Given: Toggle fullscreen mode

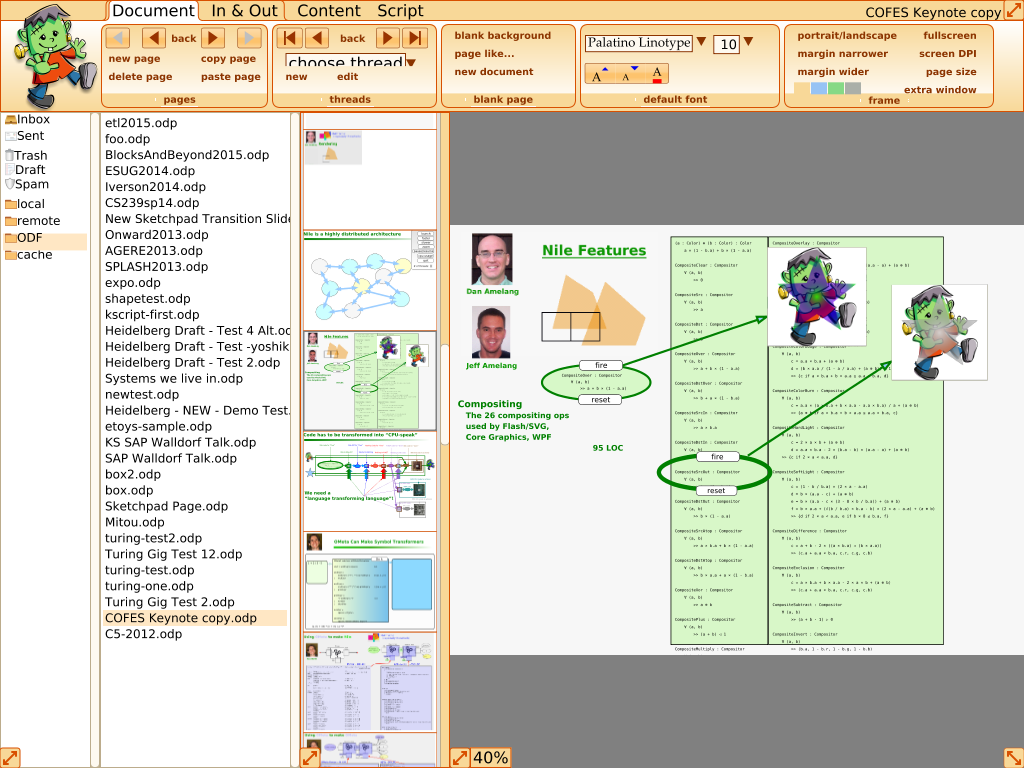Looking at the screenshot, I should [950, 35].
